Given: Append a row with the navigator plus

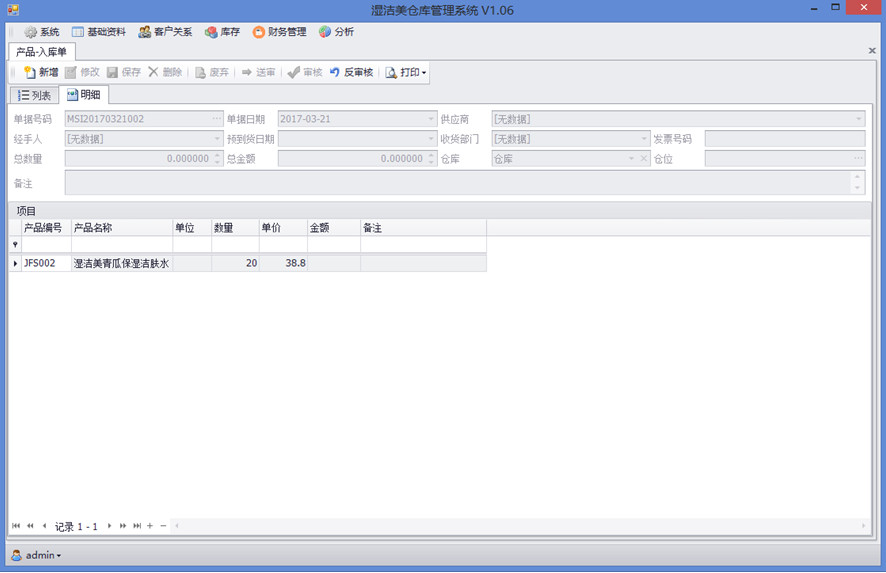Looking at the screenshot, I should point(150,526).
